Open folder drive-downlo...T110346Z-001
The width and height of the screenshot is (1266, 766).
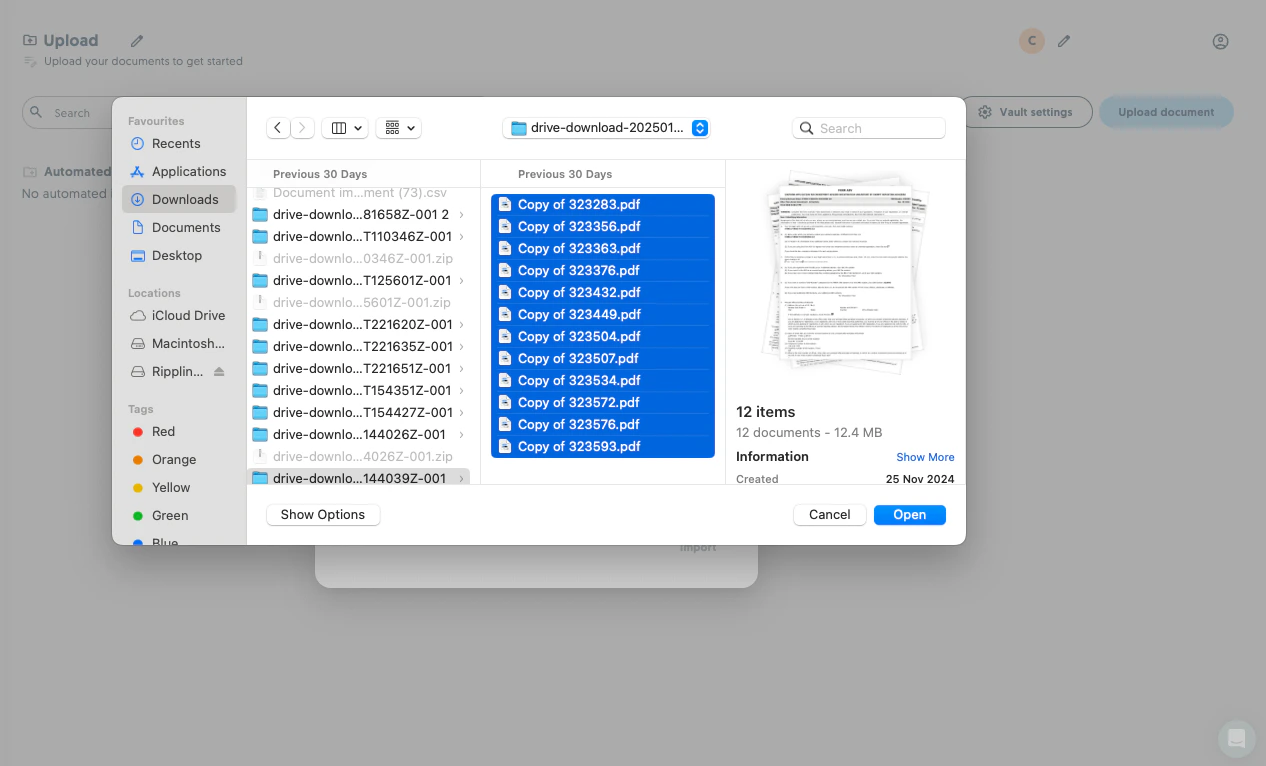[x=359, y=236]
